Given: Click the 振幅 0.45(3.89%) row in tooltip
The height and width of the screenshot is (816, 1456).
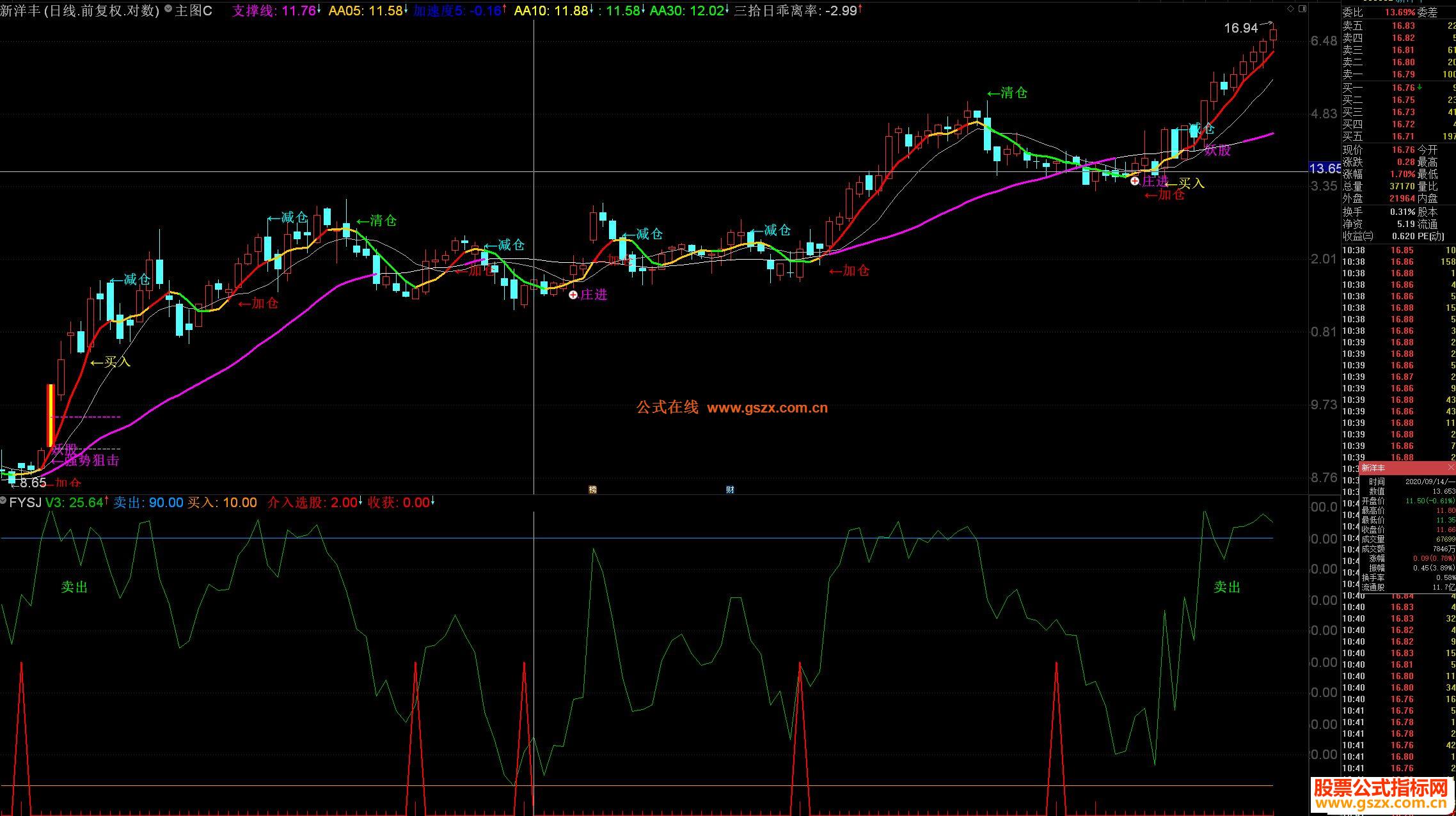Looking at the screenshot, I should point(1407,568).
